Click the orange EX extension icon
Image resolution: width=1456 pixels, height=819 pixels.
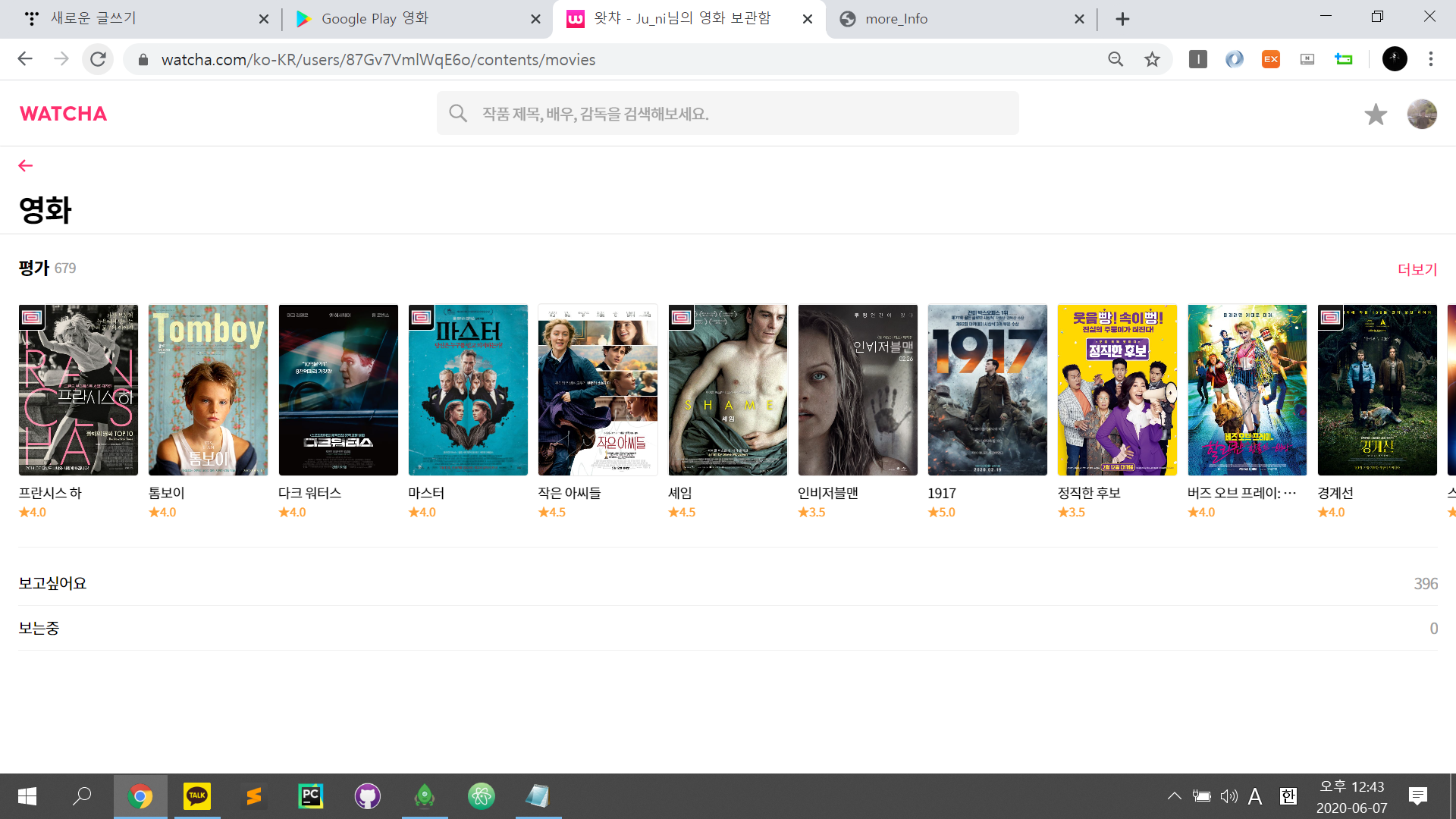click(1270, 59)
